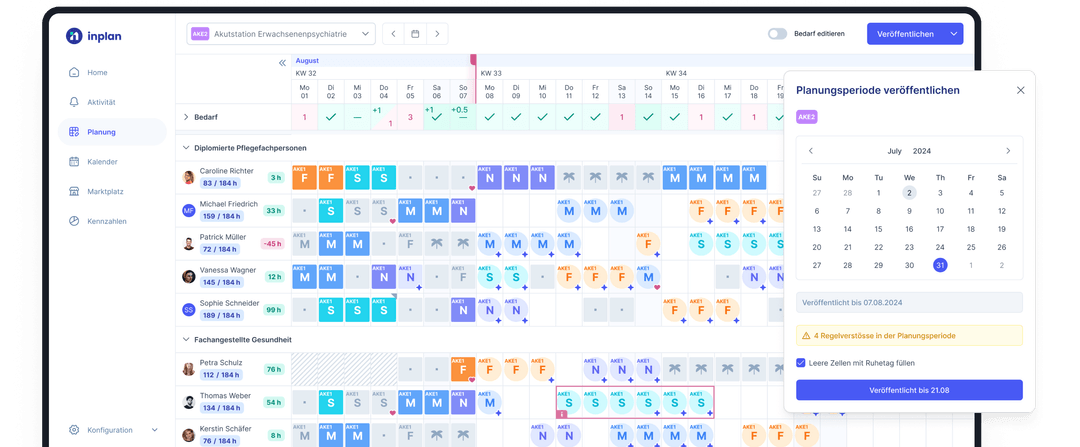1080x447 pixels.
Task: Click Michael Friedrich's MF avatar
Action: [189, 210]
